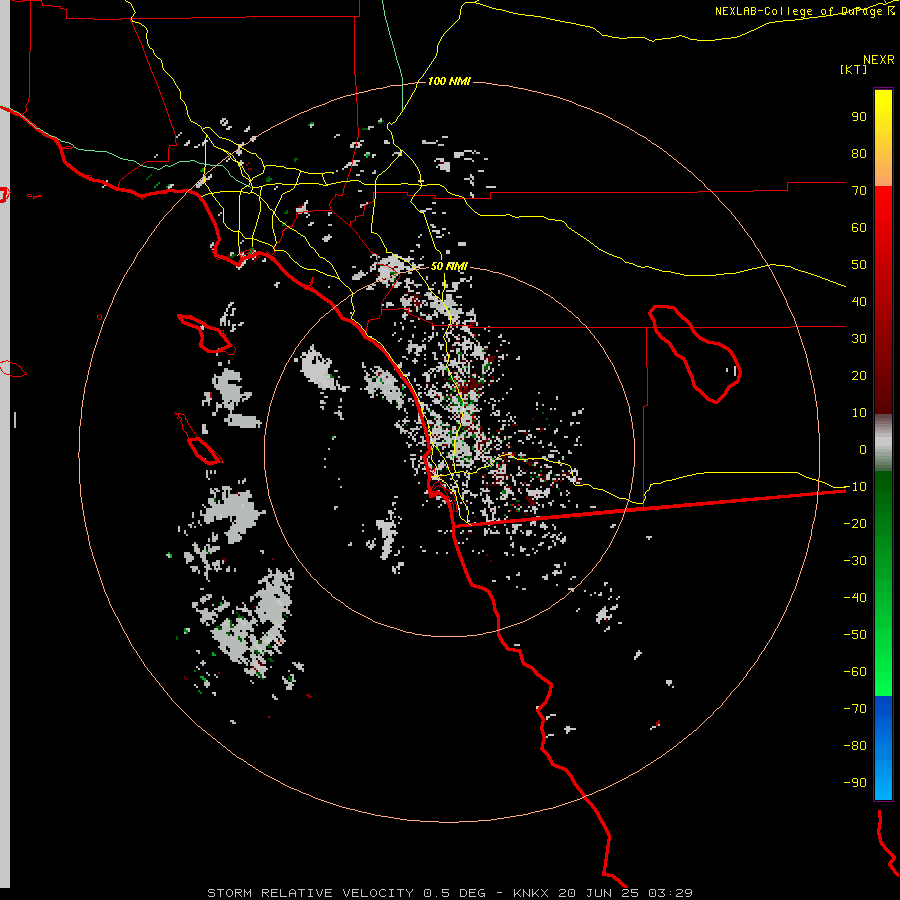The width and height of the screenshot is (900, 900).
Task: Click the red outbound segment of the color bar
Action: 883,300
